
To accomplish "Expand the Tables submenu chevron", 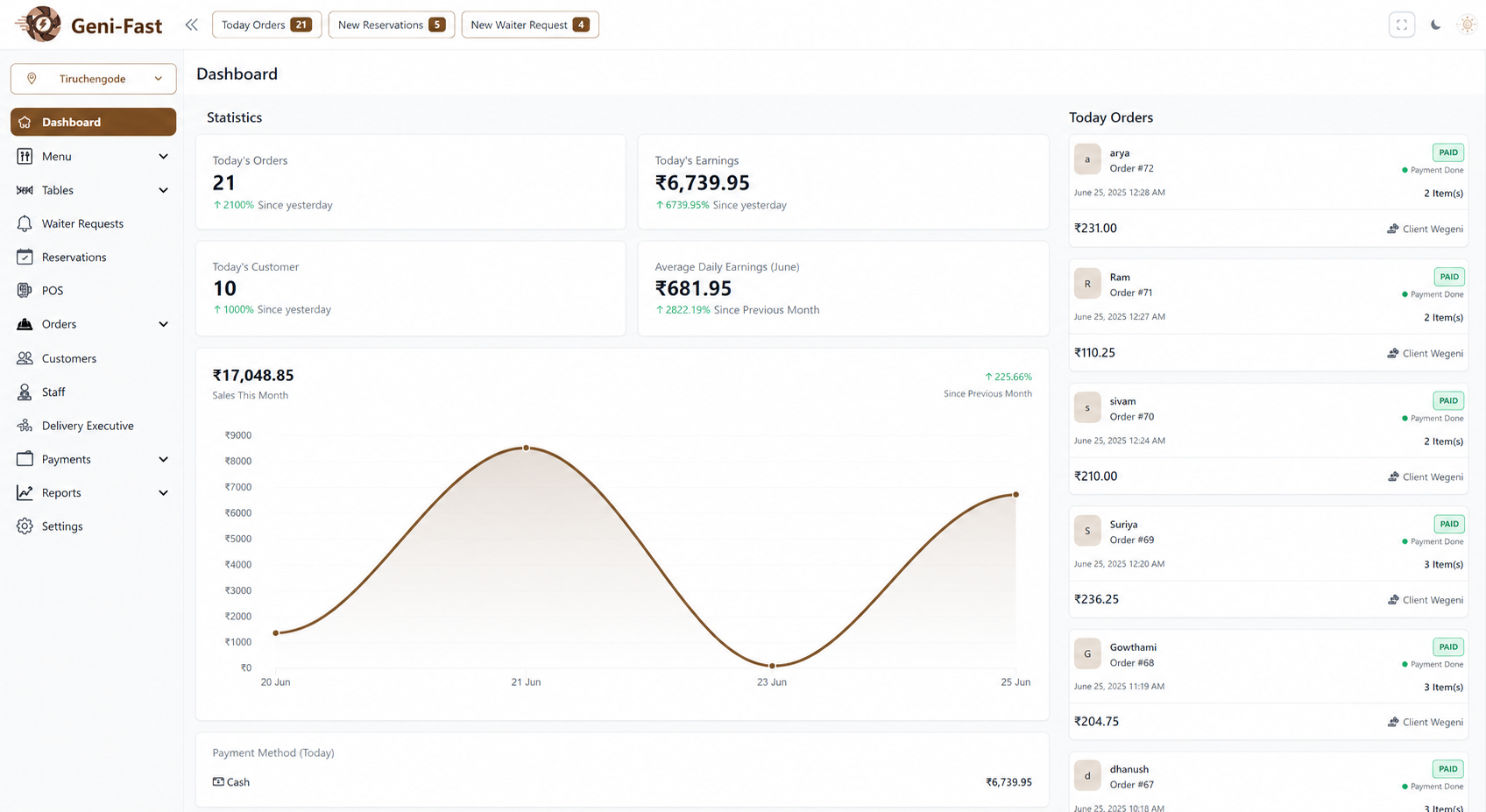I will tap(163, 190).
